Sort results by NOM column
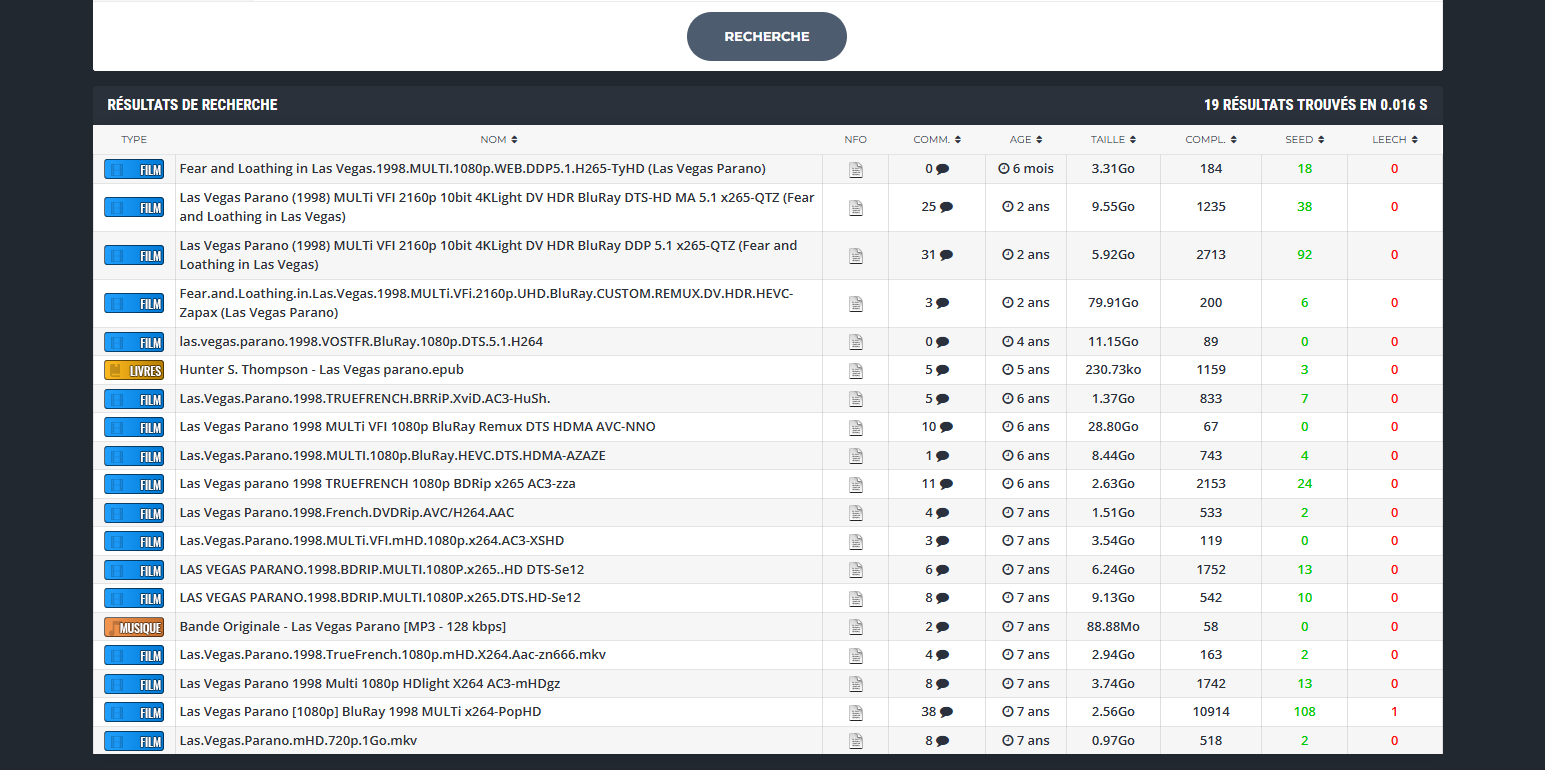This screenshot has height=770, width=1545. pos(498,140)
